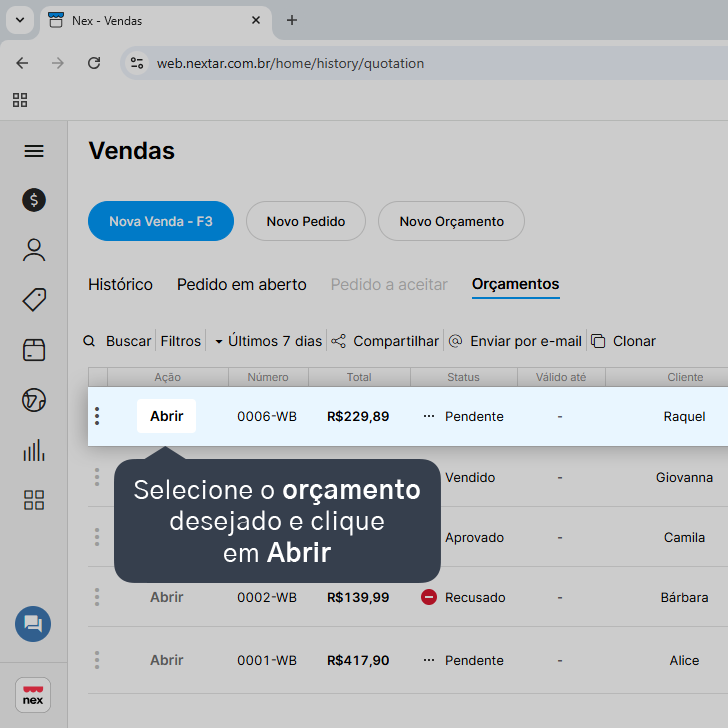The image size is (728, 728).
Task: Click client name Camila
Action: pyautogui.click(x=684, y=537)
